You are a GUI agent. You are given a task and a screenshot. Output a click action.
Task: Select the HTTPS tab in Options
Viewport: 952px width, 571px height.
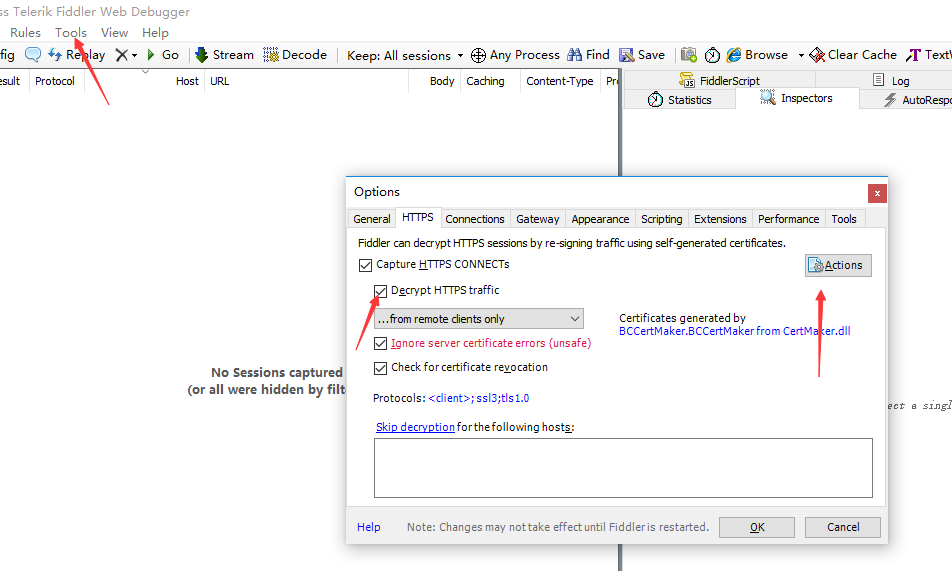pos(418,217)
